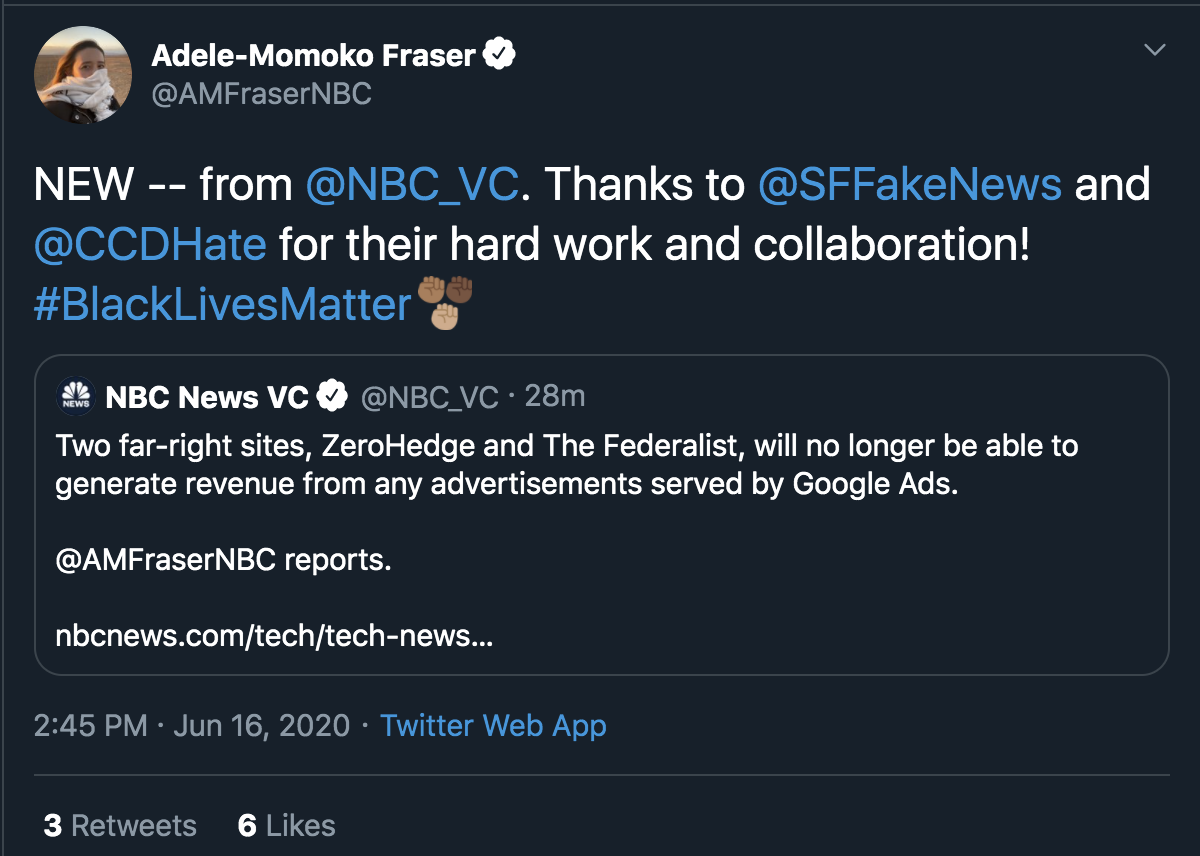1200x856 pixels.
Task: View the 6 Likes list
Action: pyautogui.click(x=287, y=825)
